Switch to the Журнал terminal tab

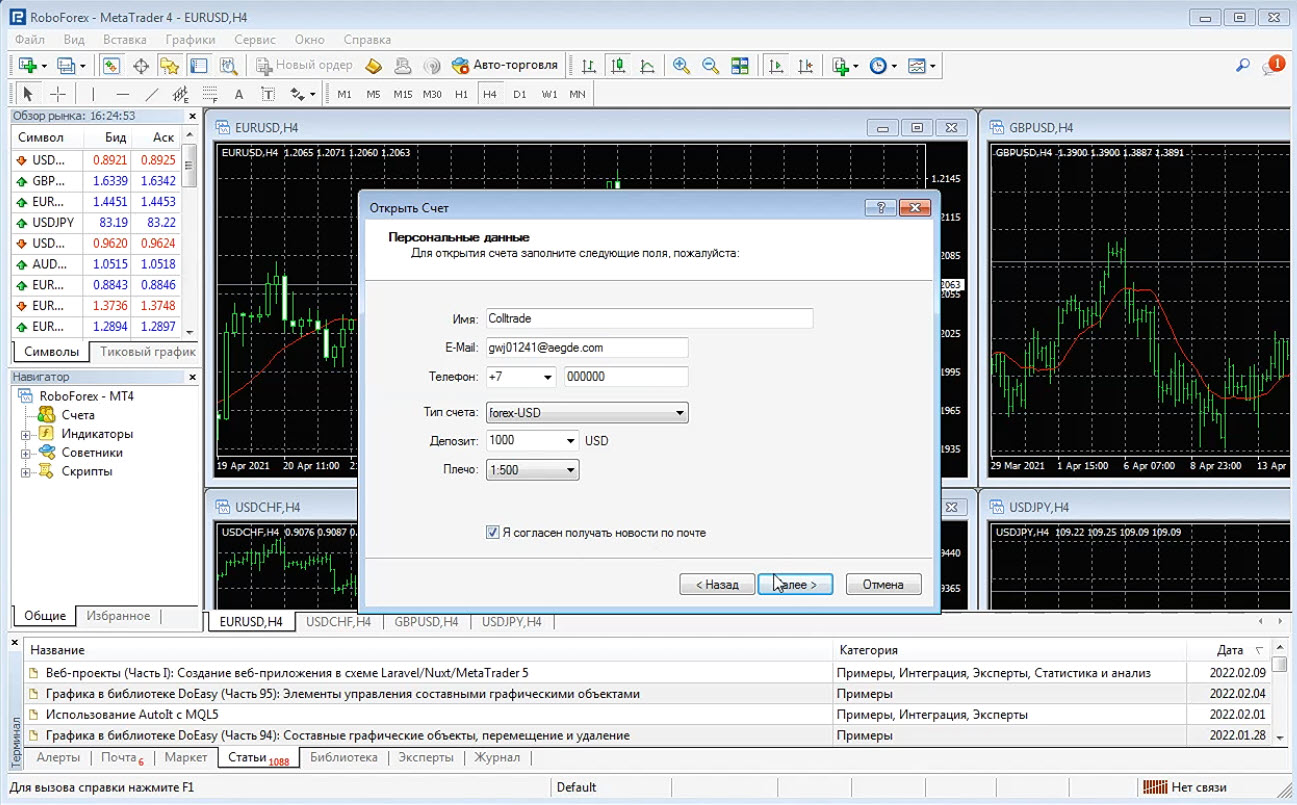(497, 758)
